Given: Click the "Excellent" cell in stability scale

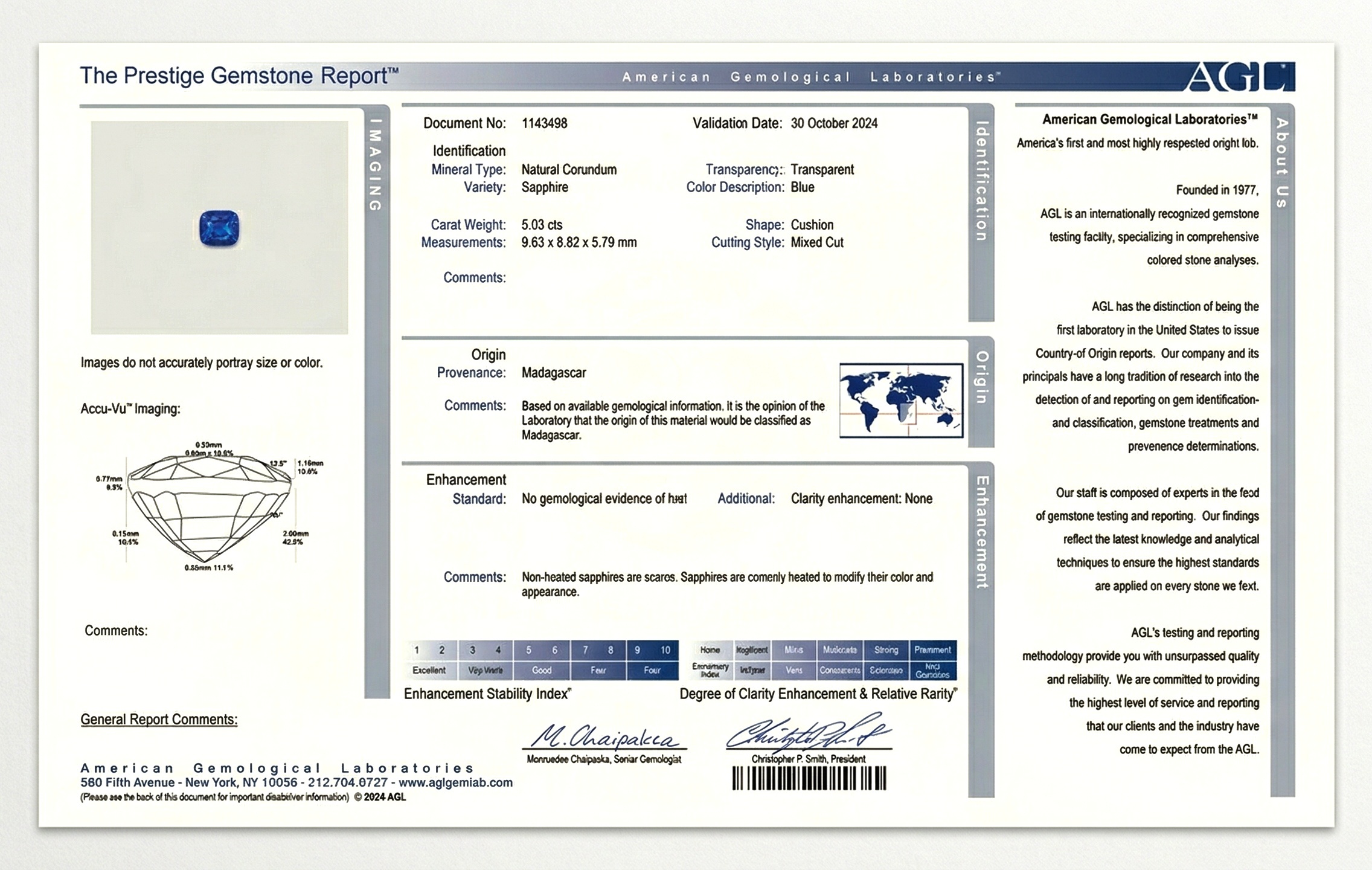Looking at the screenshot, I should (x=429, y=670).
